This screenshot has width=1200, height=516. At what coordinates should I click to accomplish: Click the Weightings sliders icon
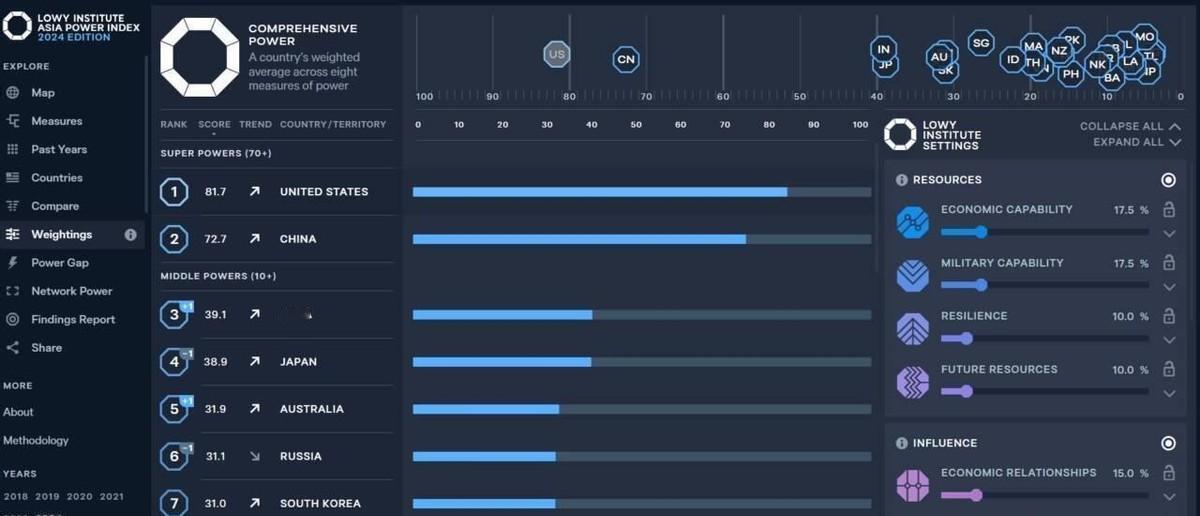point(13,234)
